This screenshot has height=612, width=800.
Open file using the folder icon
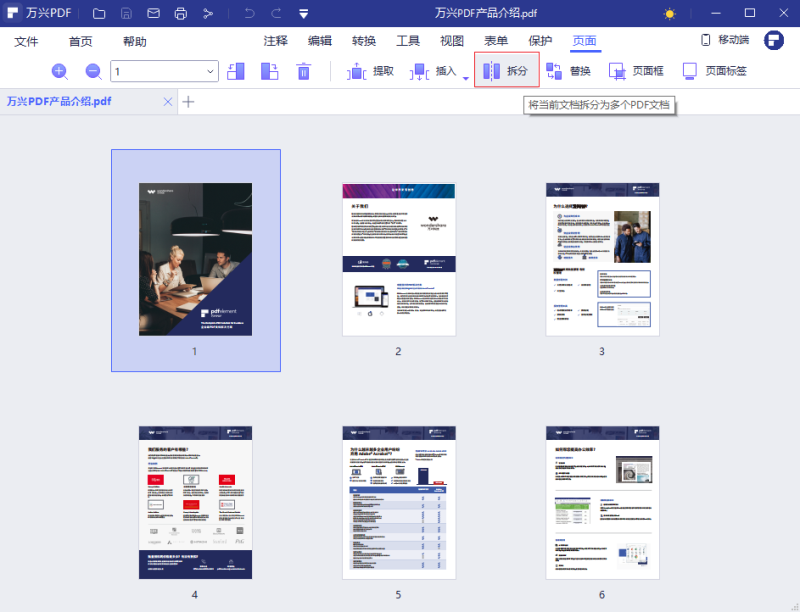point(99,14)
